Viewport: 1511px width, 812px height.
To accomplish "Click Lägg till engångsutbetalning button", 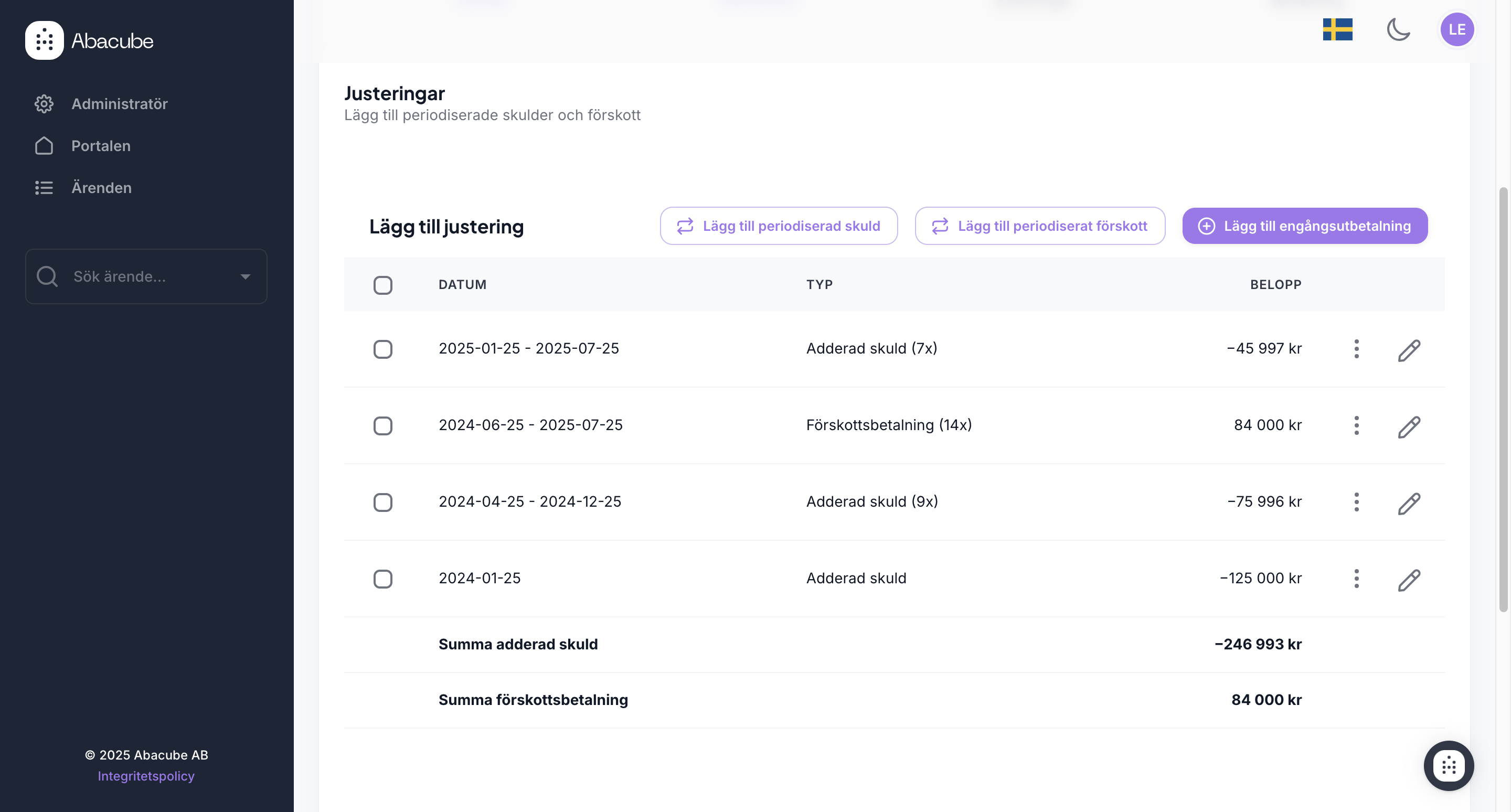I will click(1304, 226).
